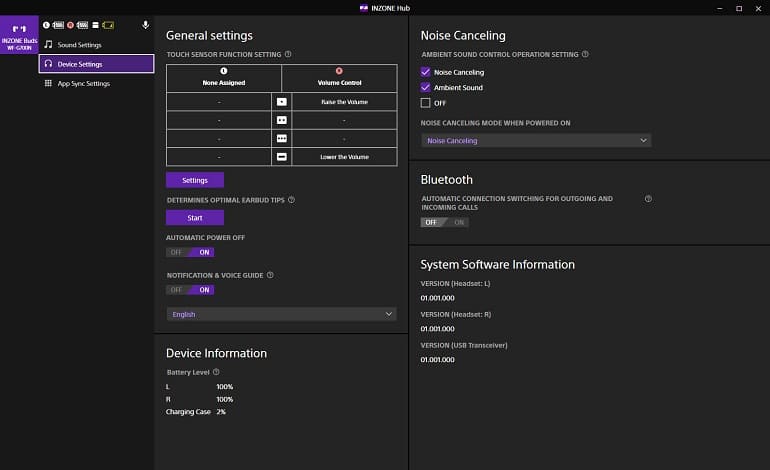Select the None Assigned left earbud column

(224, 78)
